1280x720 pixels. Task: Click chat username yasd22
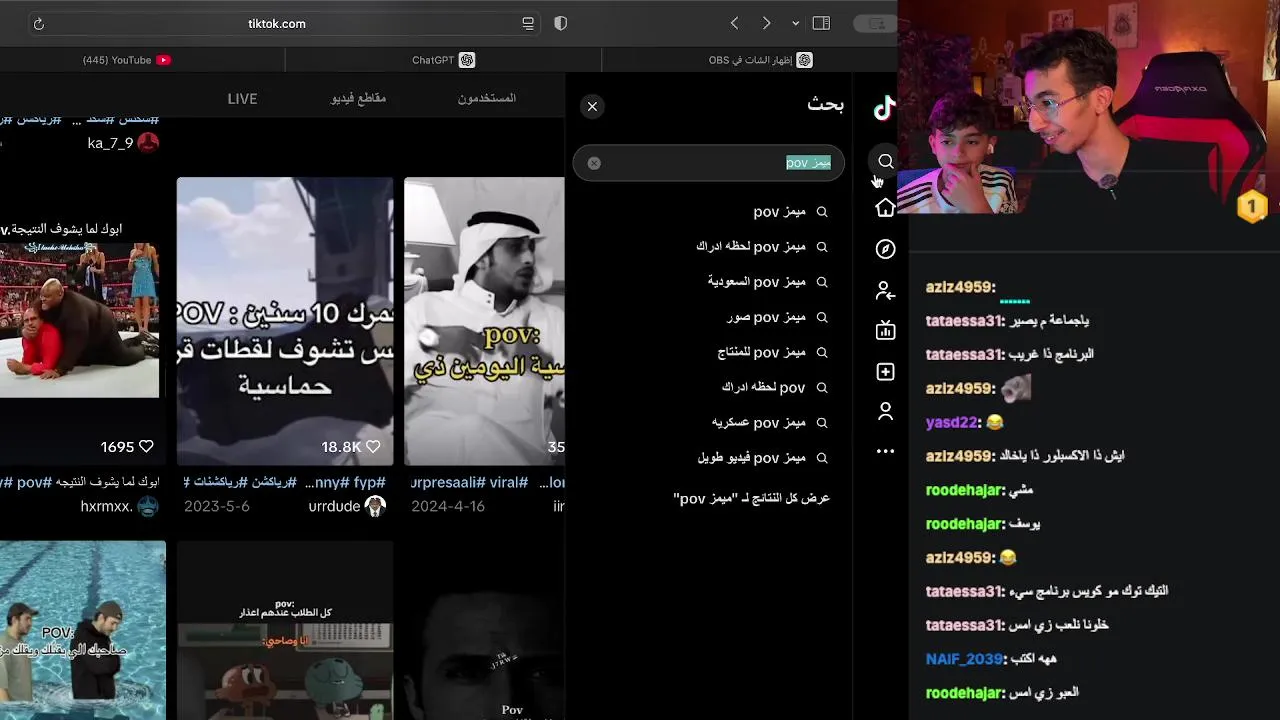point(951,422)
